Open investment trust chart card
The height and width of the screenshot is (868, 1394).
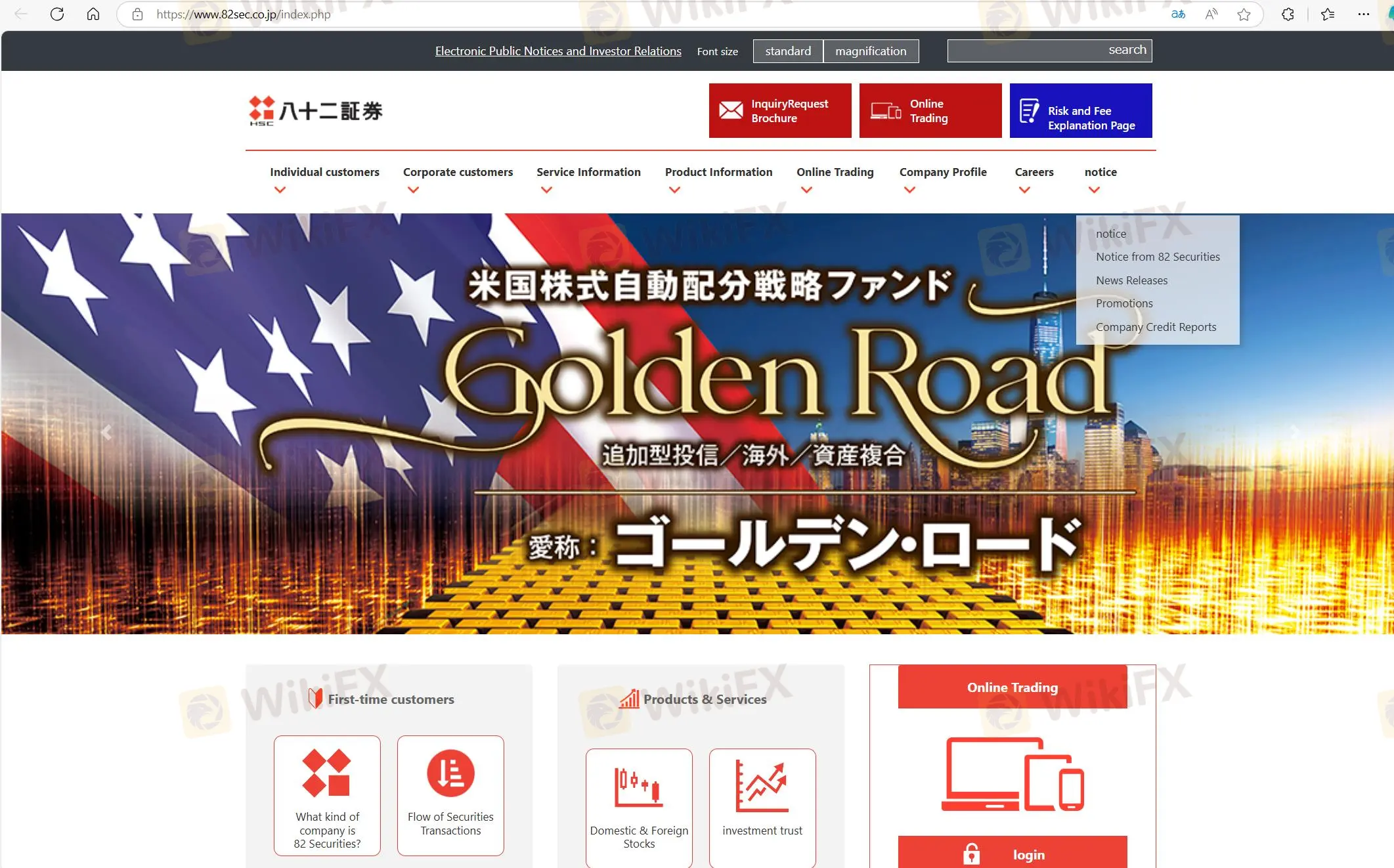point(762,808)
